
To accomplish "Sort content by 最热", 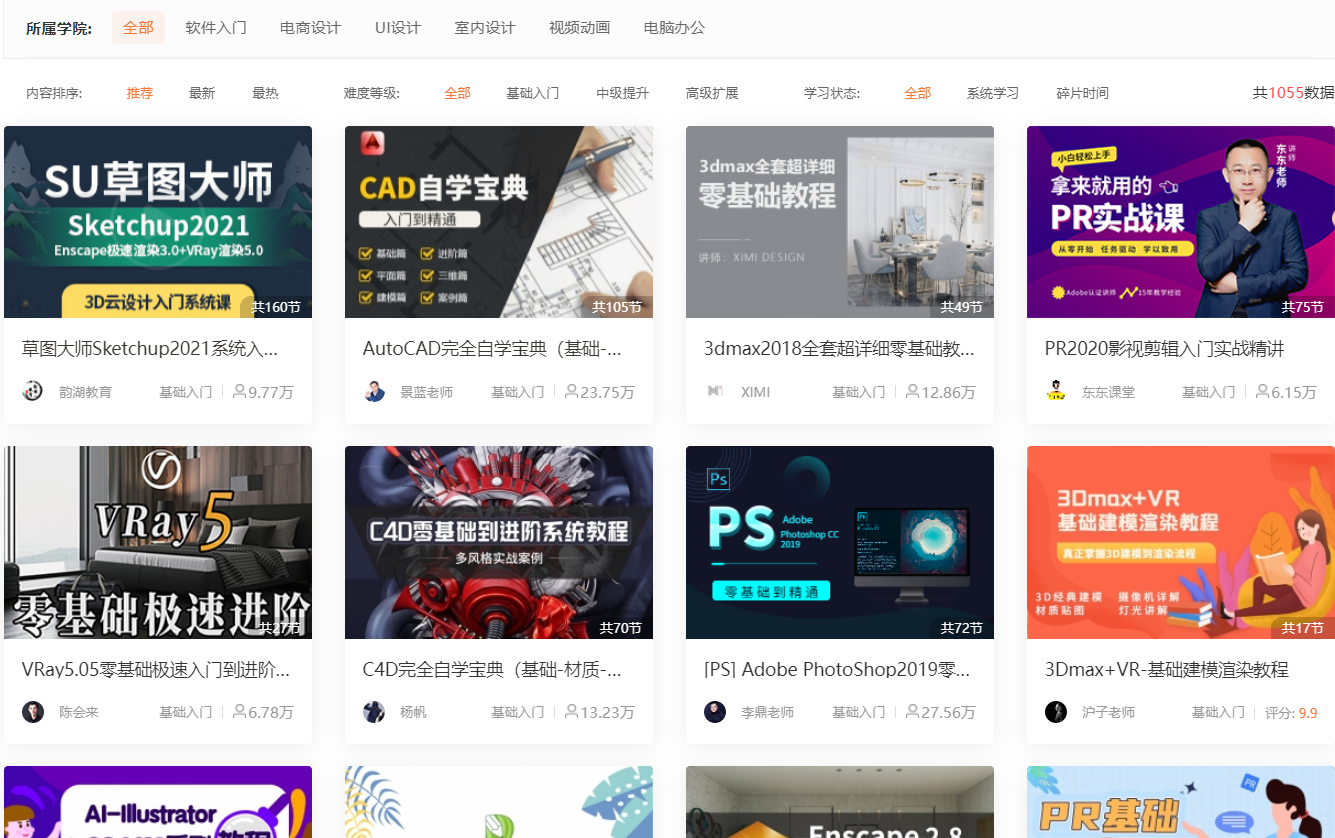I will click(x=265, y=93).
